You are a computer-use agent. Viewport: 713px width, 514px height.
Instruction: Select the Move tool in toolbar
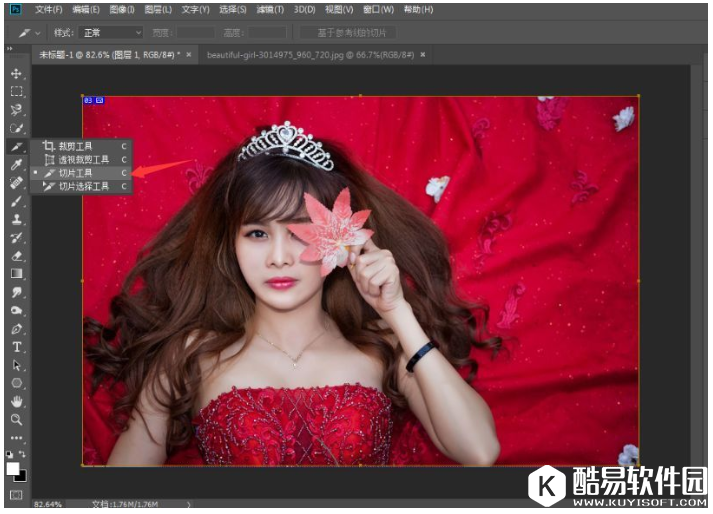(x=16, y=74)
